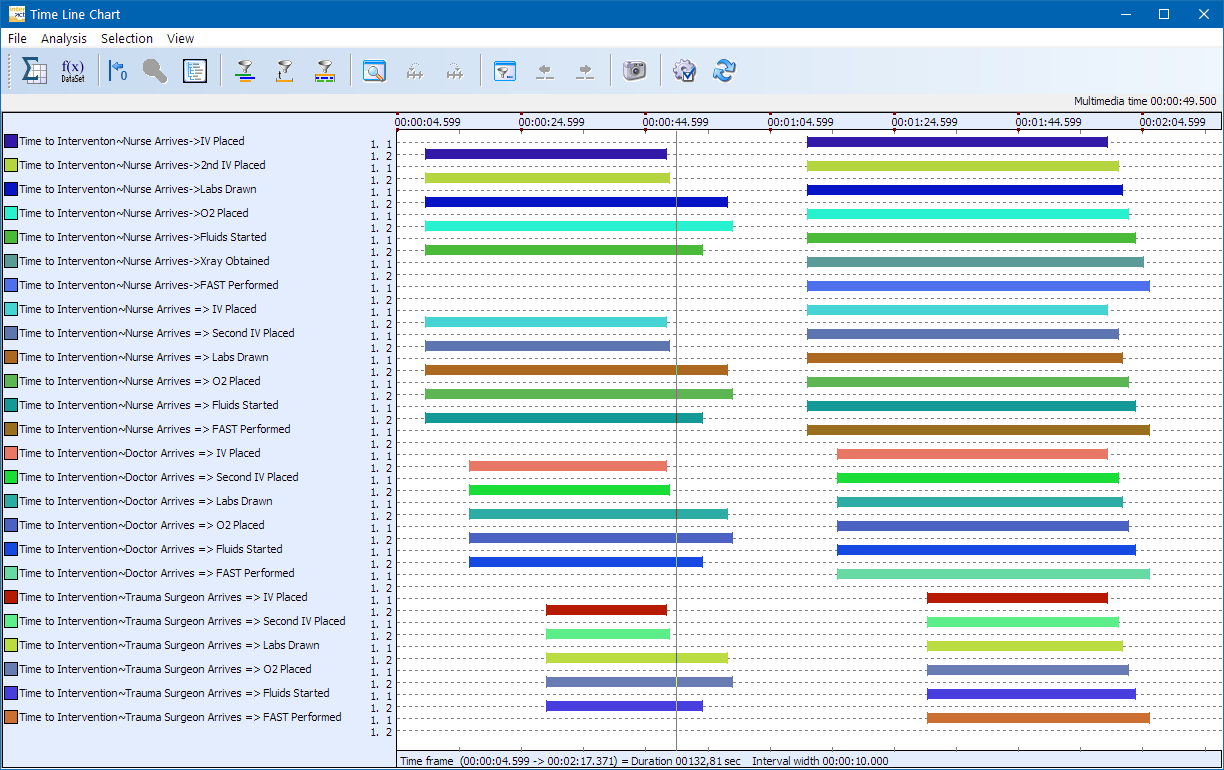Viewport: 1224px width, 770px height.
Task: Open the statistics sum table tool
Action: 34,71
